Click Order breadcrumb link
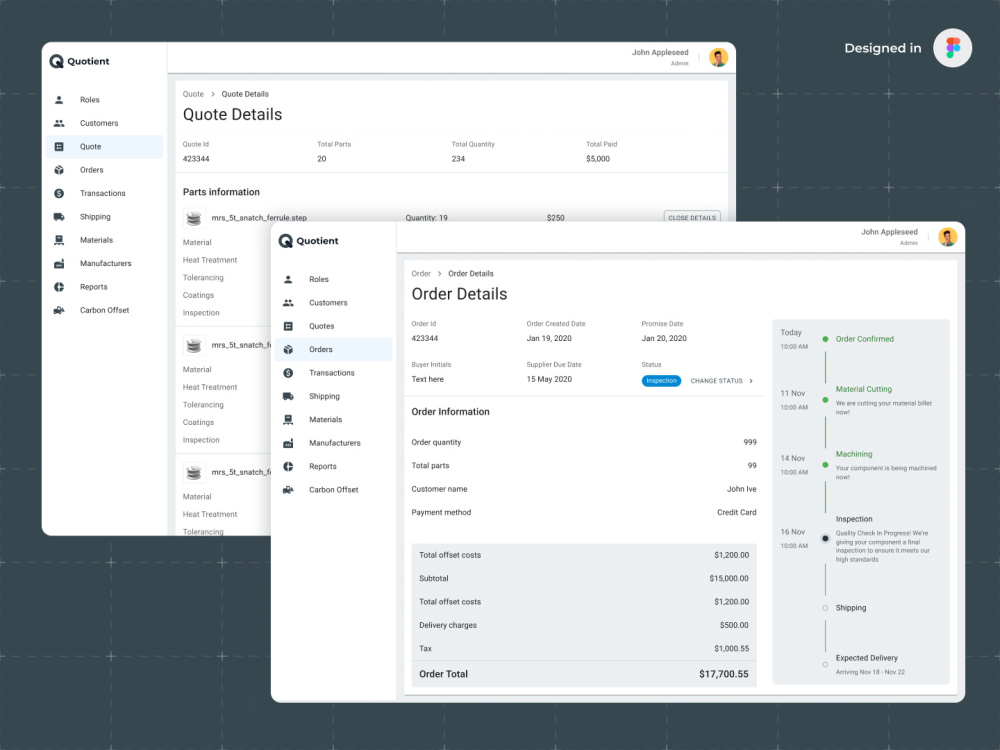 point(421,274)
